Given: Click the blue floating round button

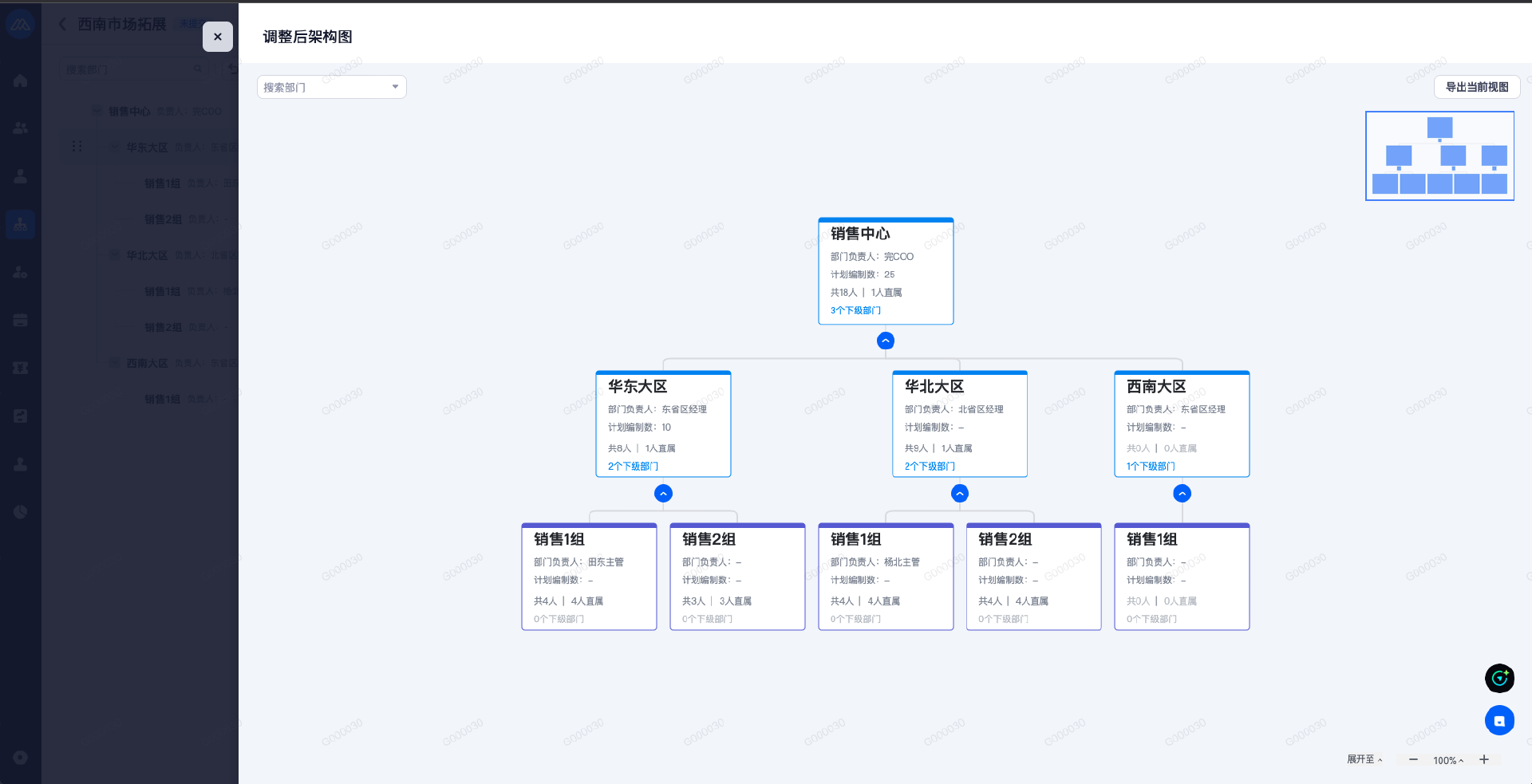Looking at the screenshot, I should coord(1499,720).
